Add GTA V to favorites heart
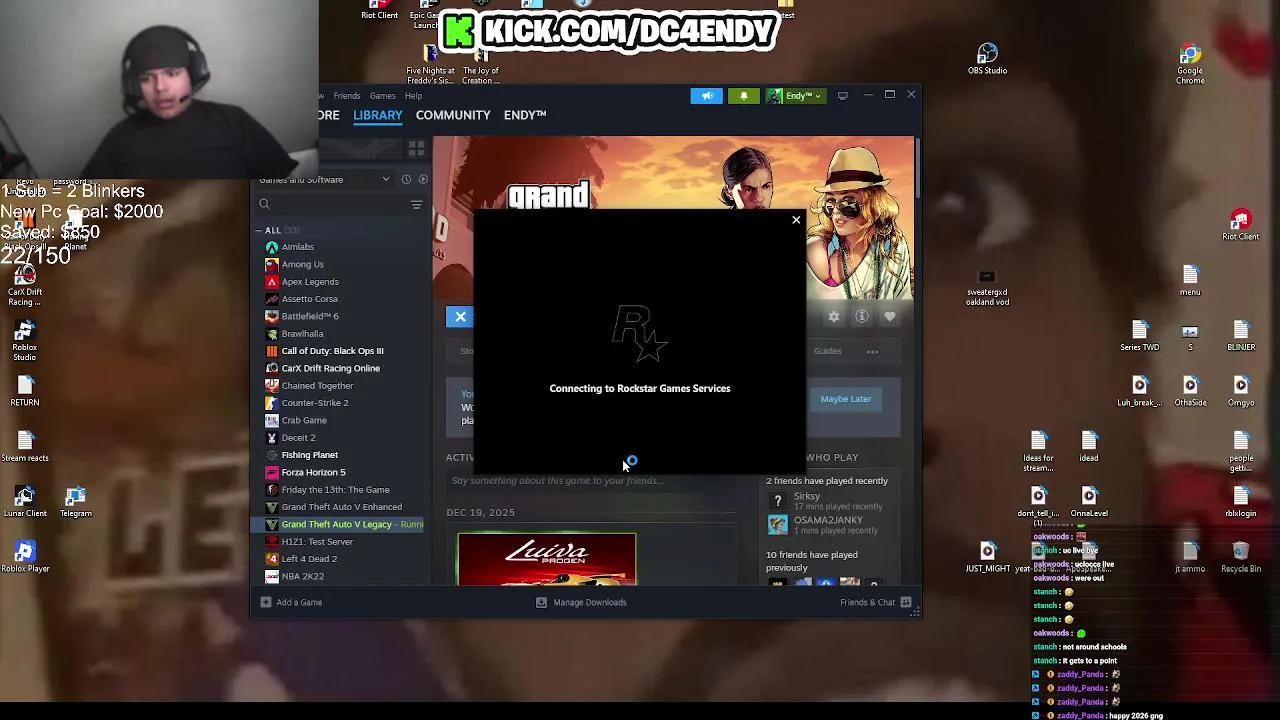This screenshot has width=1280, height=720. tap(889, 317)
